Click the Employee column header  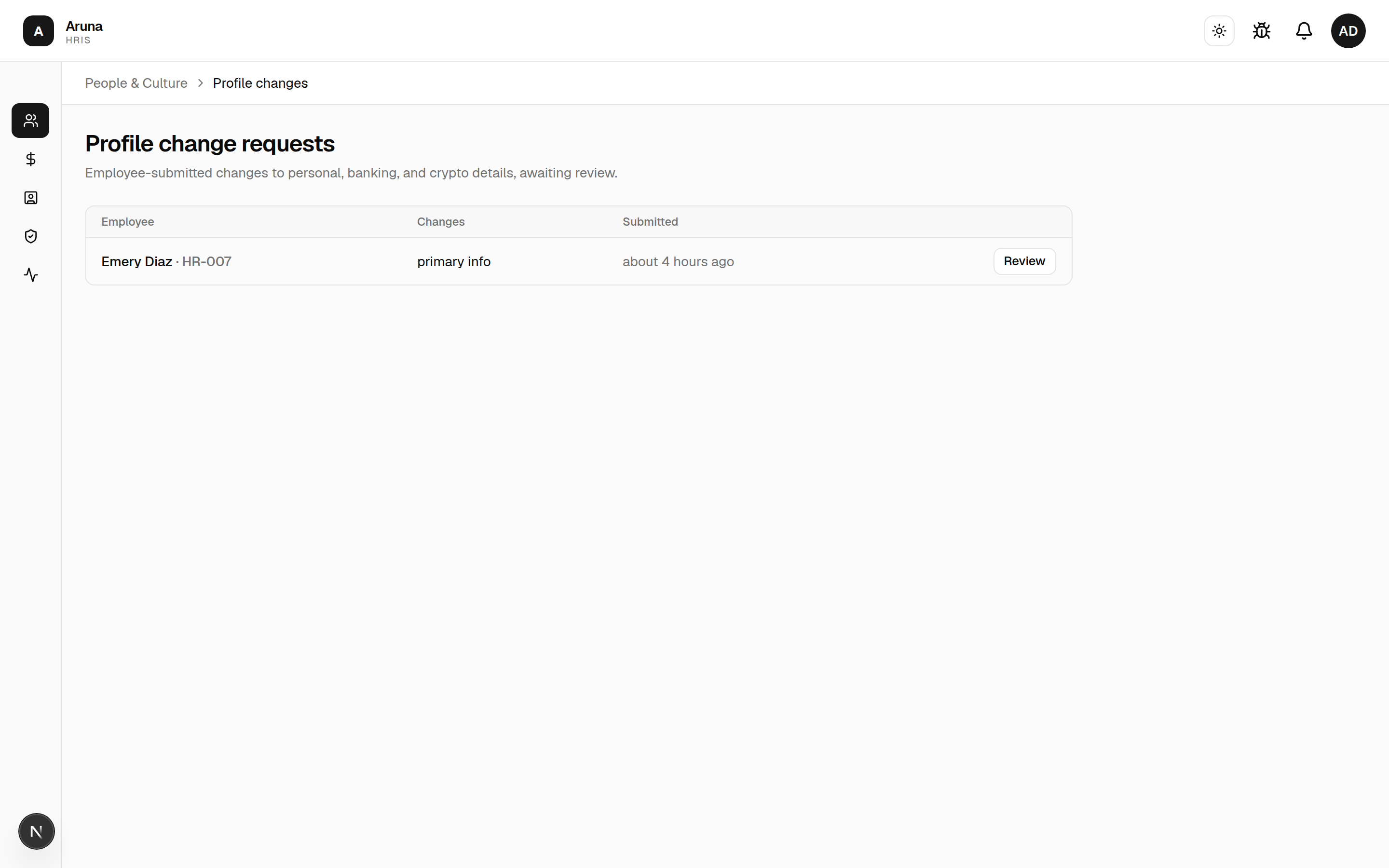pos(127,222)
